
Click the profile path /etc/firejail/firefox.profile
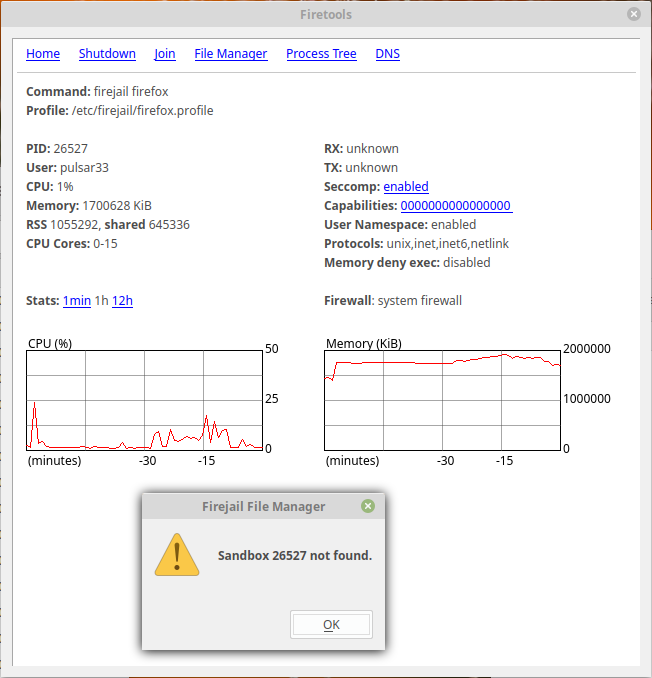143,111
